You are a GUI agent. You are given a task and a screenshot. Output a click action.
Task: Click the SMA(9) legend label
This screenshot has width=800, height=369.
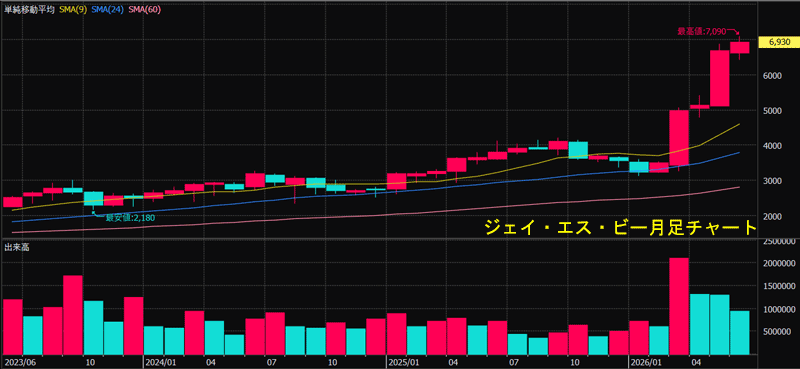72,9
